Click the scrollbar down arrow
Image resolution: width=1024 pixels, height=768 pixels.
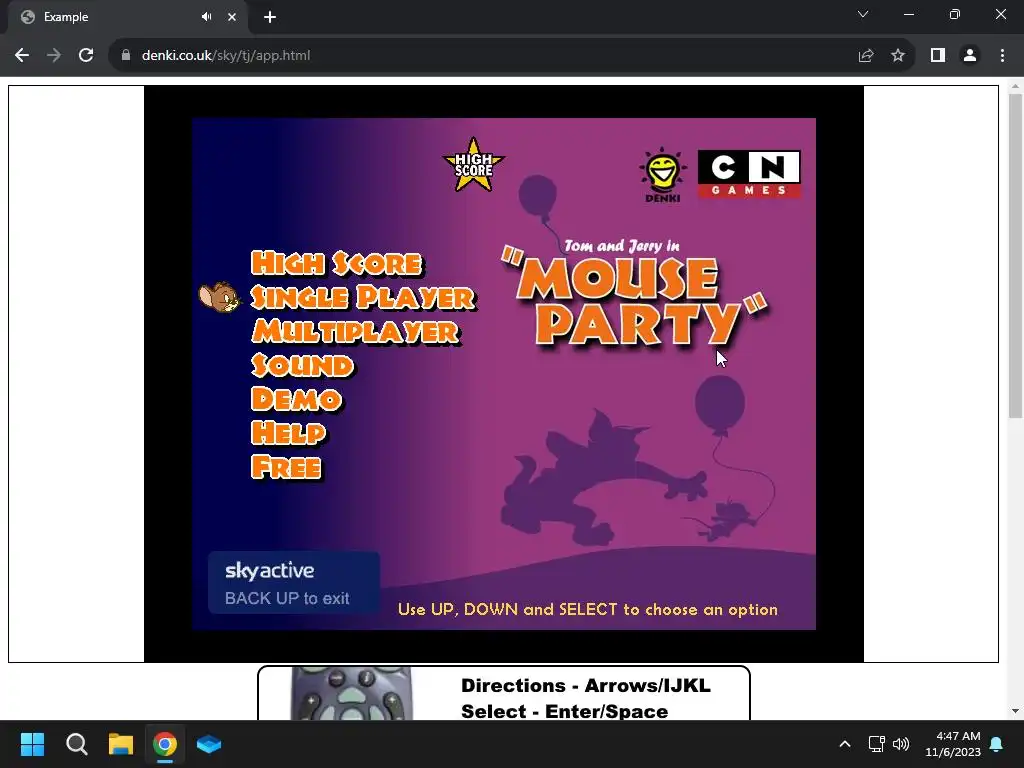[x=1015, y=711]
